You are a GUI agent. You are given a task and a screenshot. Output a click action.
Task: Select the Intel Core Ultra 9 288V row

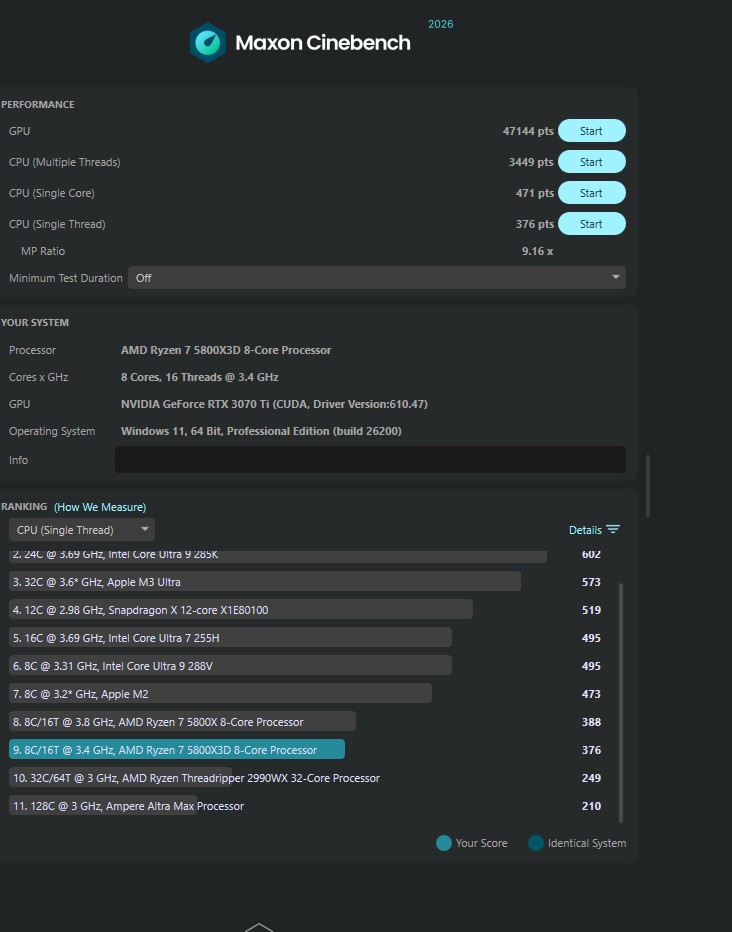(x=230, y=665)
